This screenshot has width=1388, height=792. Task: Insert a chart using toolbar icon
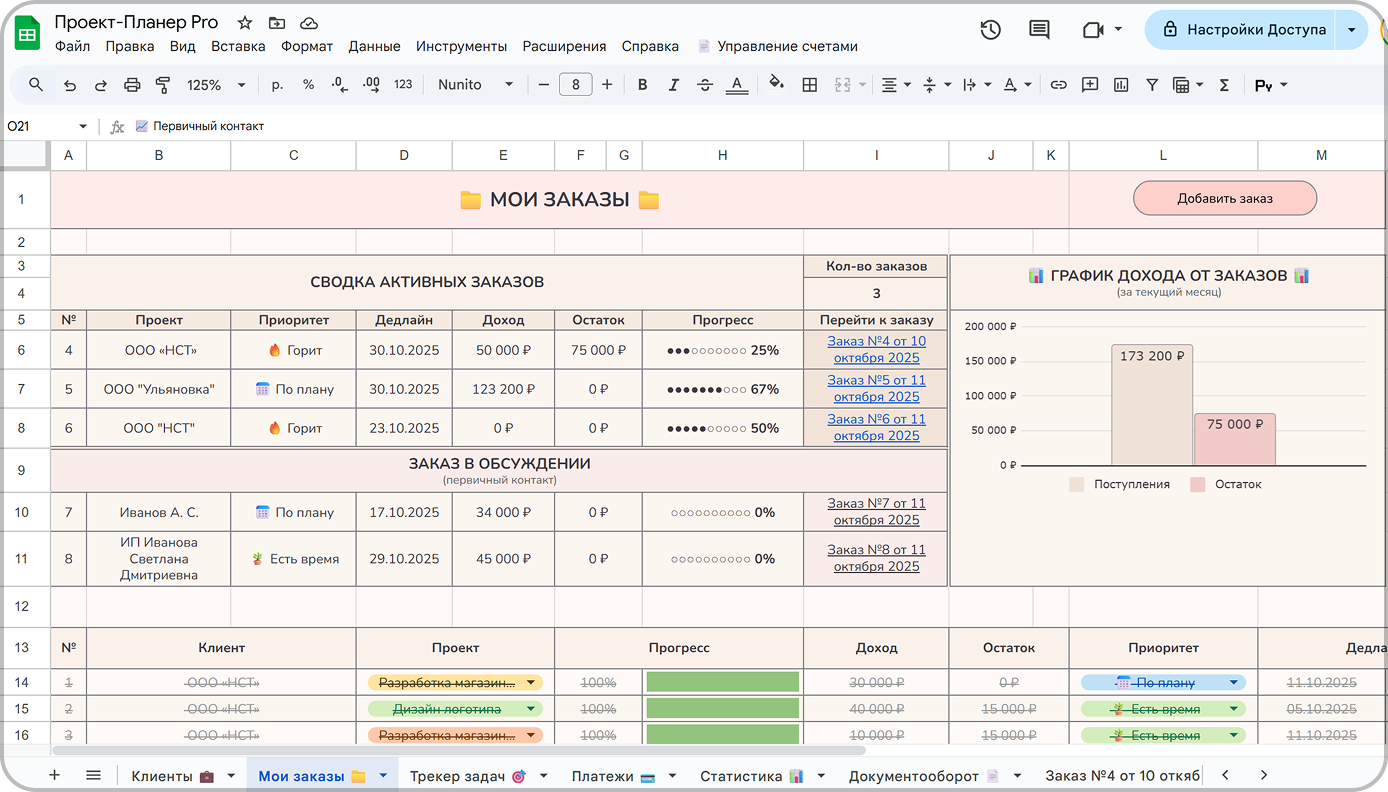(x=1121, y=85)
